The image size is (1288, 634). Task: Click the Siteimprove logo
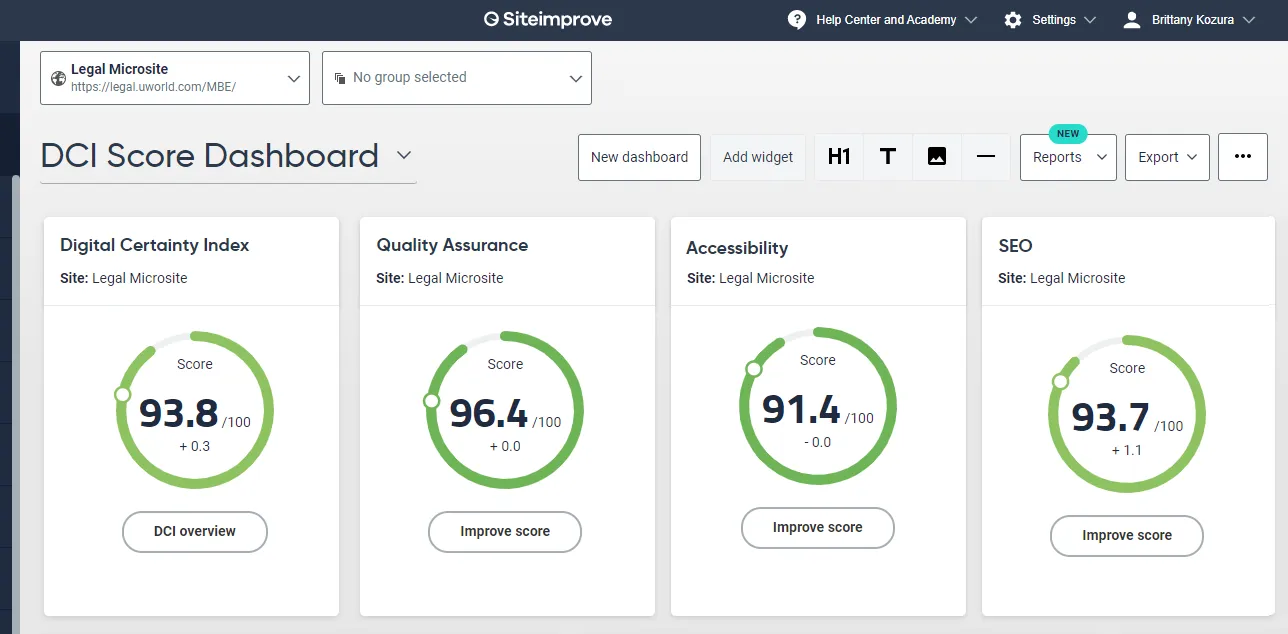547,19
